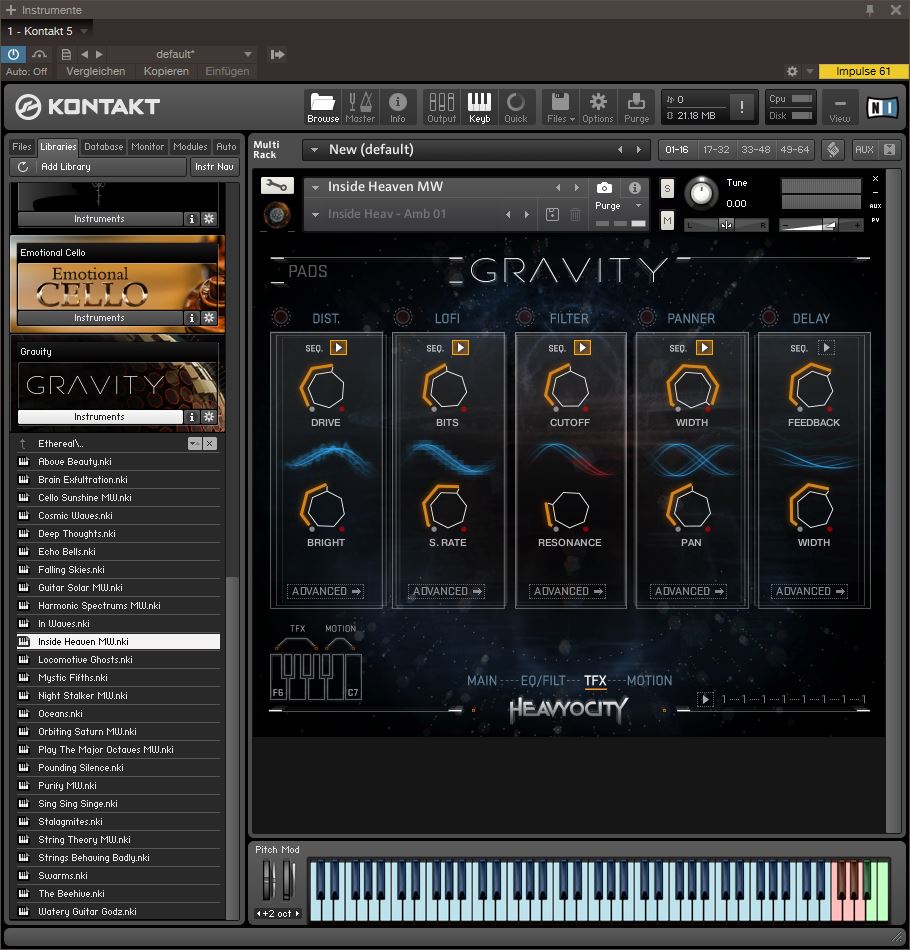Open the Quick load icon
Image resolution: width=910 pixels, height=950 pixels.
click(x=516, y=107)
